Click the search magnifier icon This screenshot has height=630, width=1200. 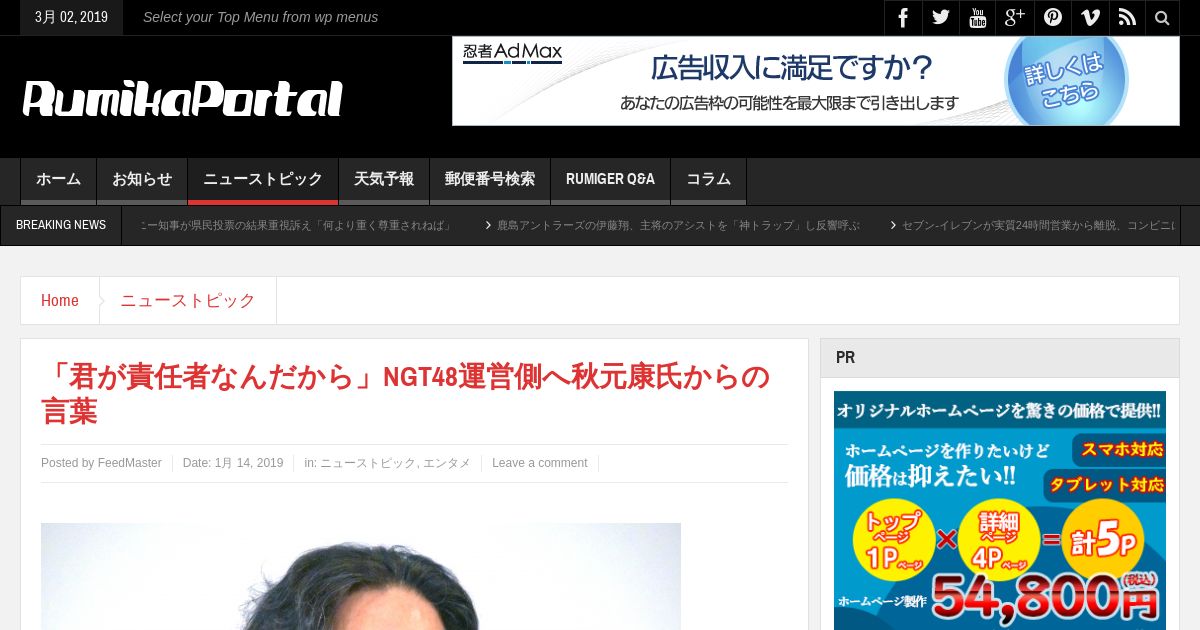pyautogui.click(x=1162, y=17)
